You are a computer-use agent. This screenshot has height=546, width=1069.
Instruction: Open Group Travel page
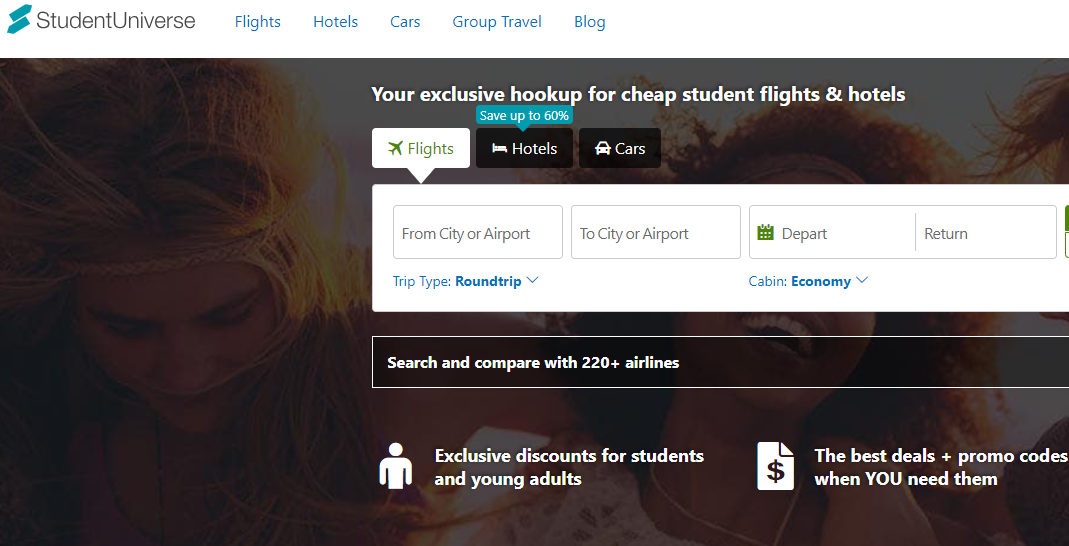[497, 22]
